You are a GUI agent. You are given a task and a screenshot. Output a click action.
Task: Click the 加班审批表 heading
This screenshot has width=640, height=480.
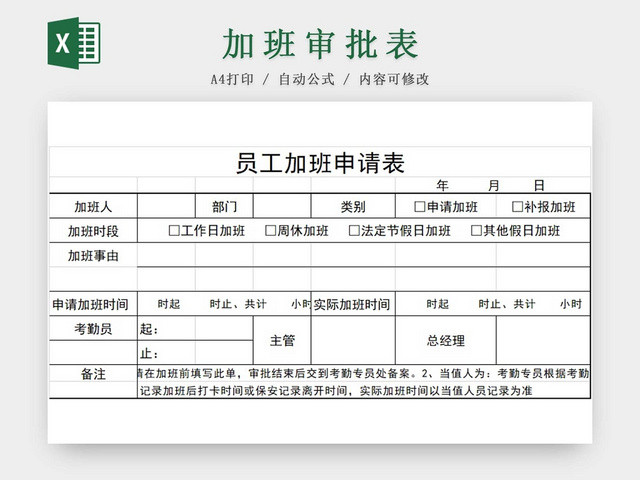(320, 44)
